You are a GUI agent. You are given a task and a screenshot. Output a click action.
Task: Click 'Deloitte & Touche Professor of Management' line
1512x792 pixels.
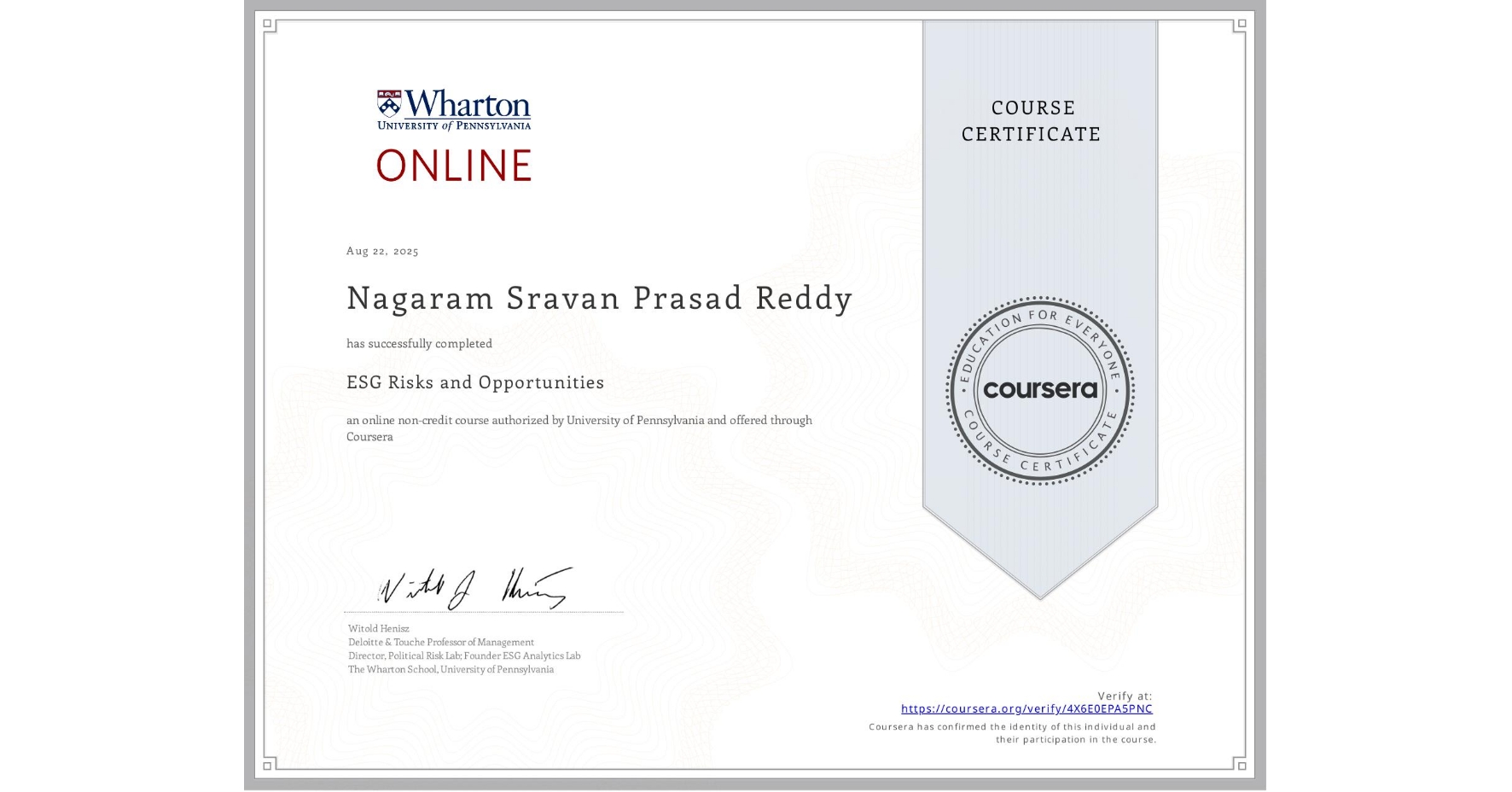[441, 642]
